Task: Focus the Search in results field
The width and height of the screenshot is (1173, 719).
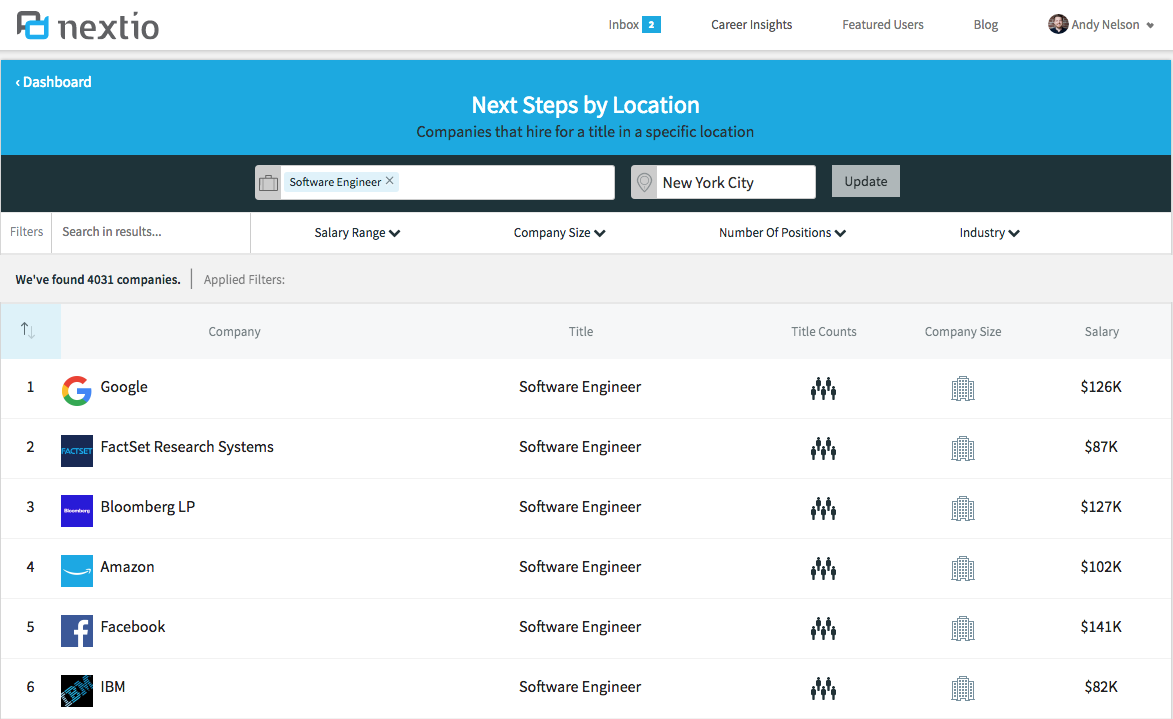Action: pos(150,232)
